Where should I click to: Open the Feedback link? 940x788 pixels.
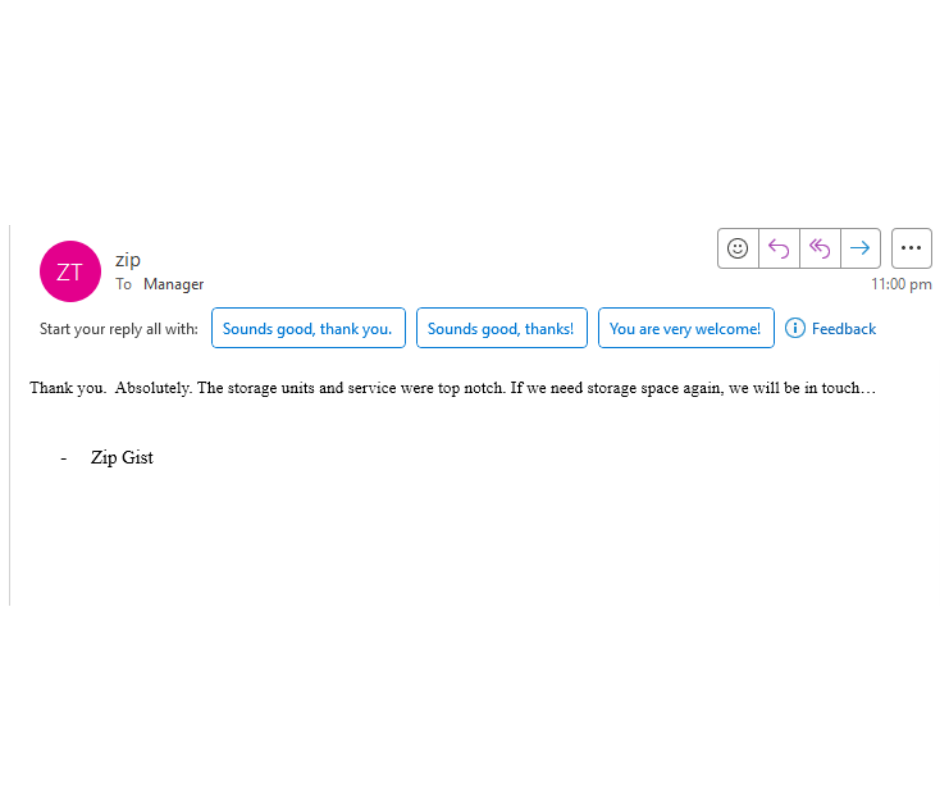[843, 328]
